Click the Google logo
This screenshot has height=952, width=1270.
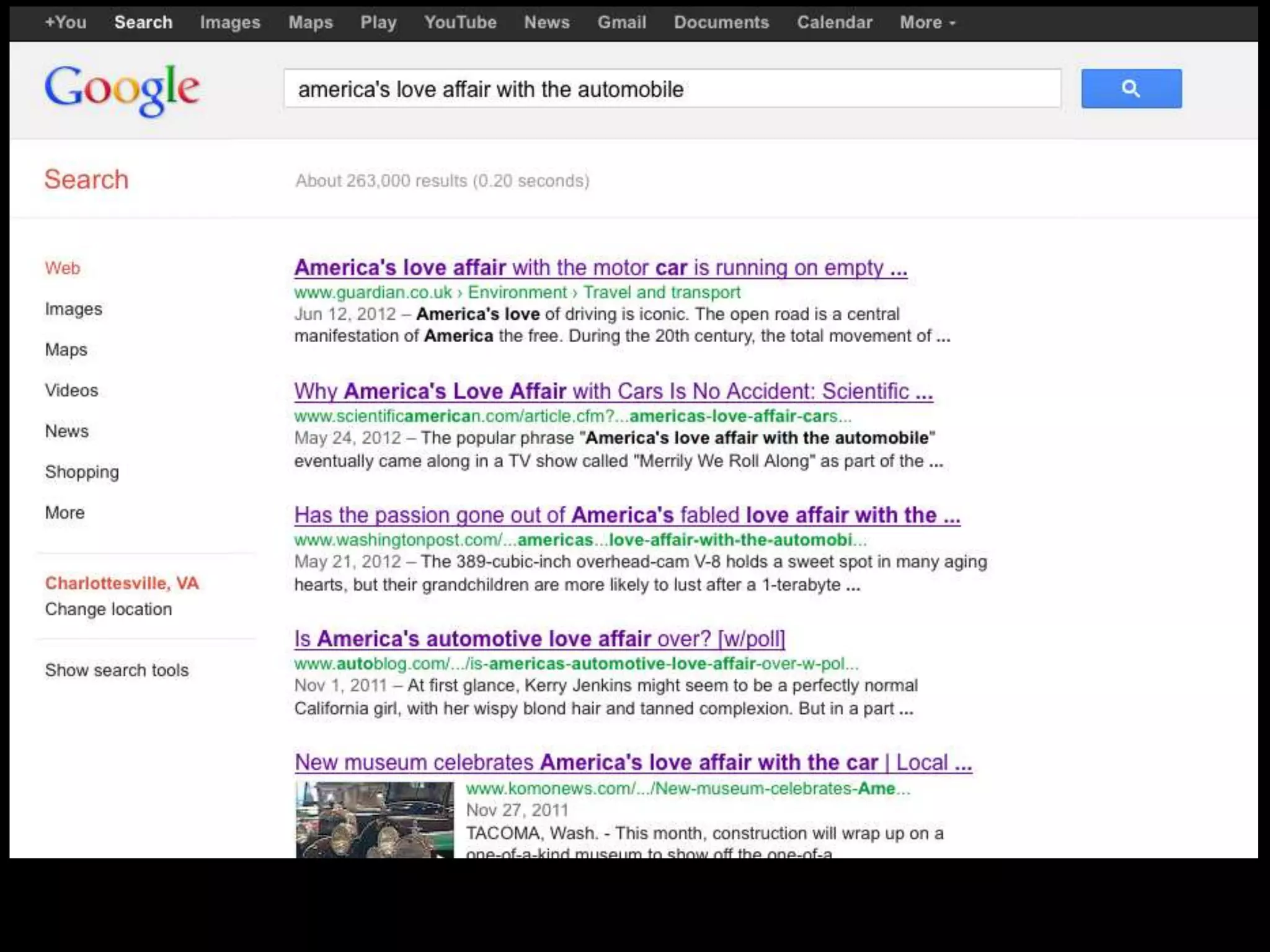pyautogui.click(x=122, y=90)
